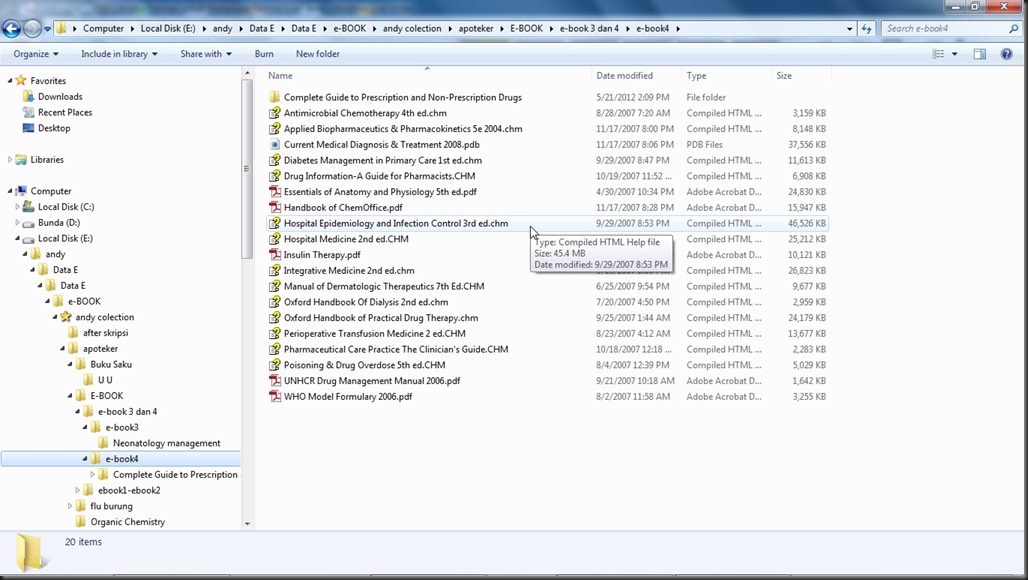This screenshot has height=580, width=1028.
Task: Select Oxford Handbook of Practical Drug Therapy icon
Action: pos(275,317)
